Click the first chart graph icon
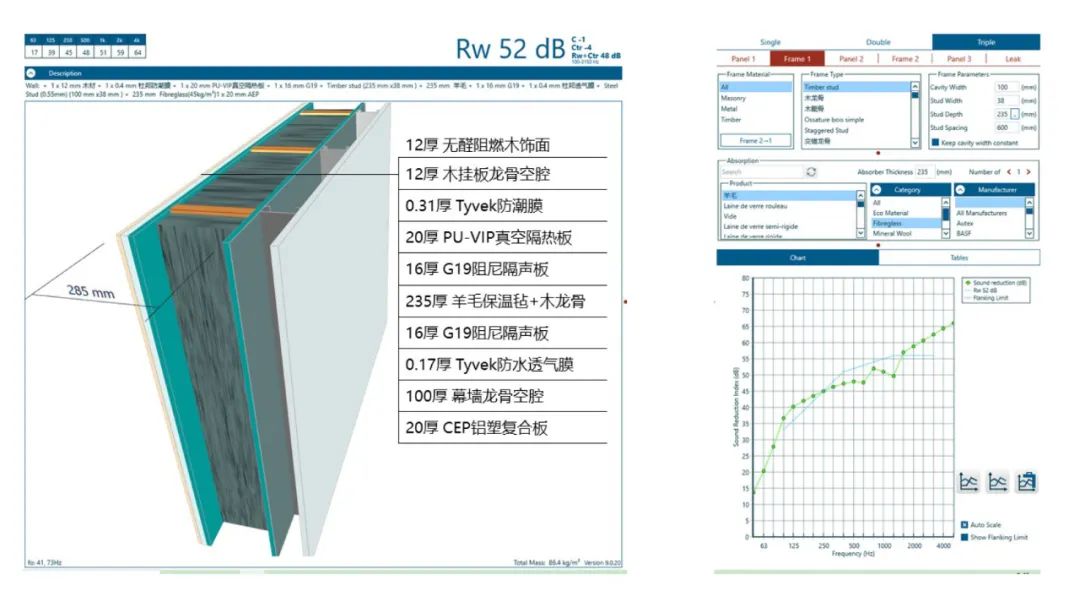Image resolution: width=1080 pixels, height=602 pixels. coord(968,483)
